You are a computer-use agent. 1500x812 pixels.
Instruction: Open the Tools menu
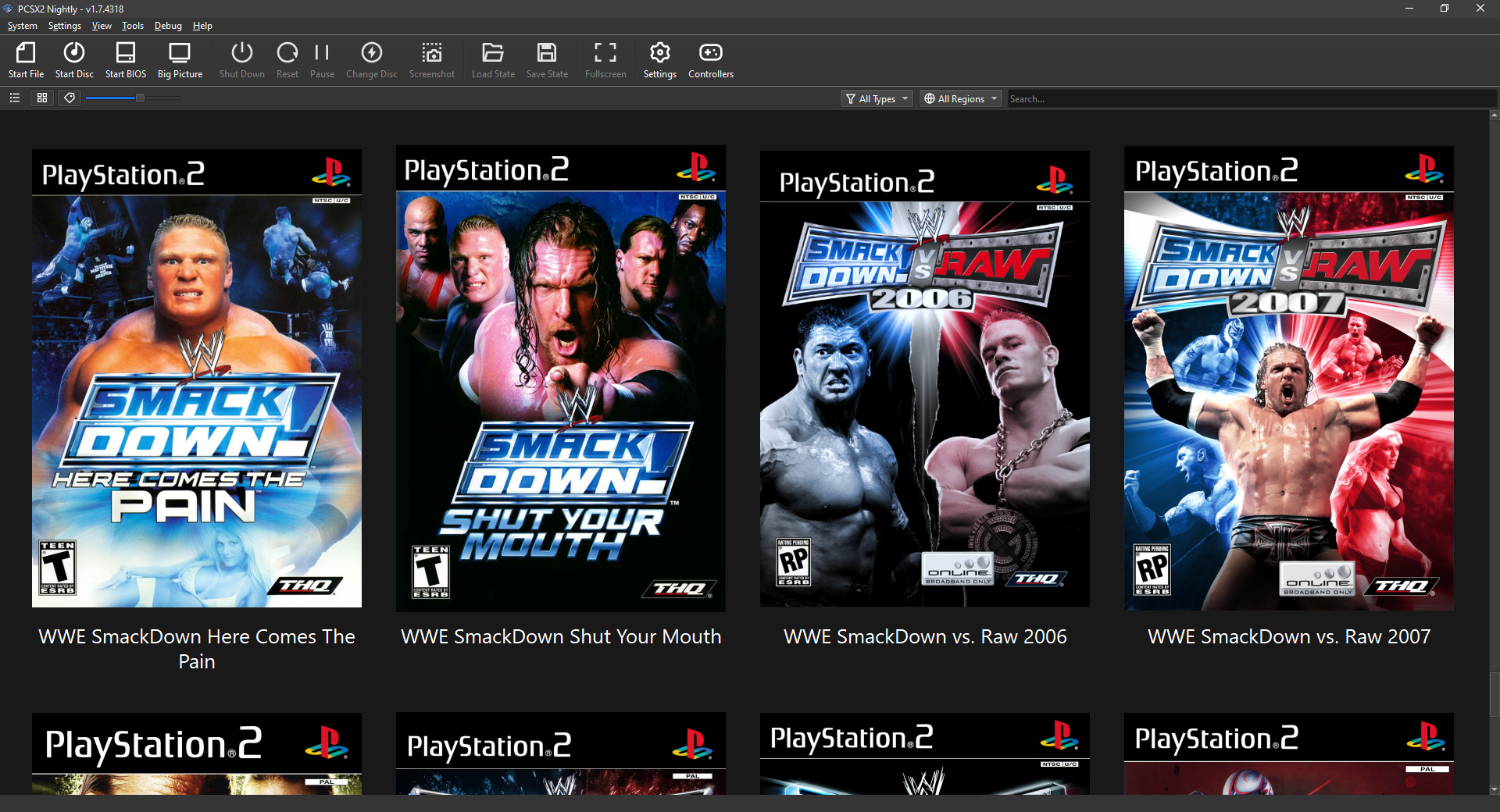coord(133,26)
